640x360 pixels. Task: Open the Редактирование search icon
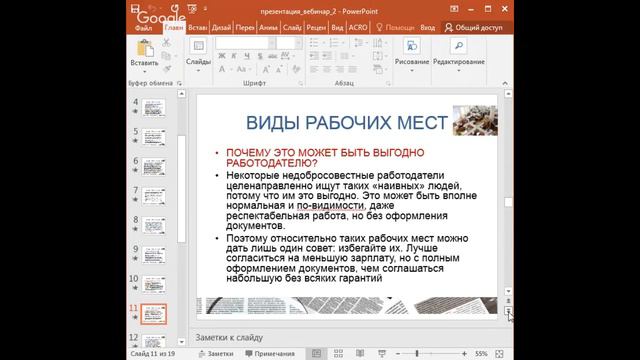(459, 46)
